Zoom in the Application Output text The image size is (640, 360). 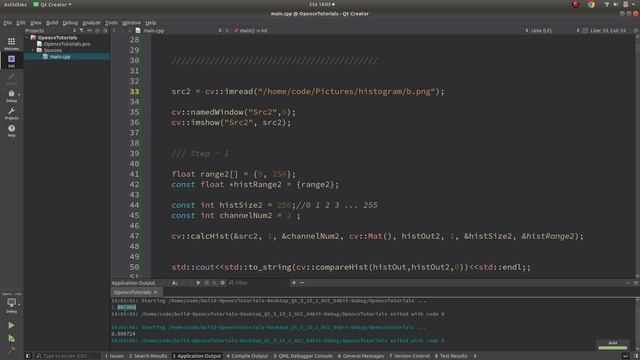tap(293, 282)
